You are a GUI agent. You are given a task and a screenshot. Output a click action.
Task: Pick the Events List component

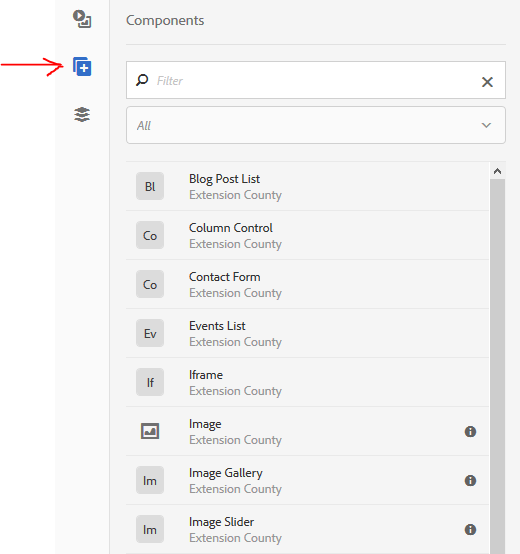point(307,333)
